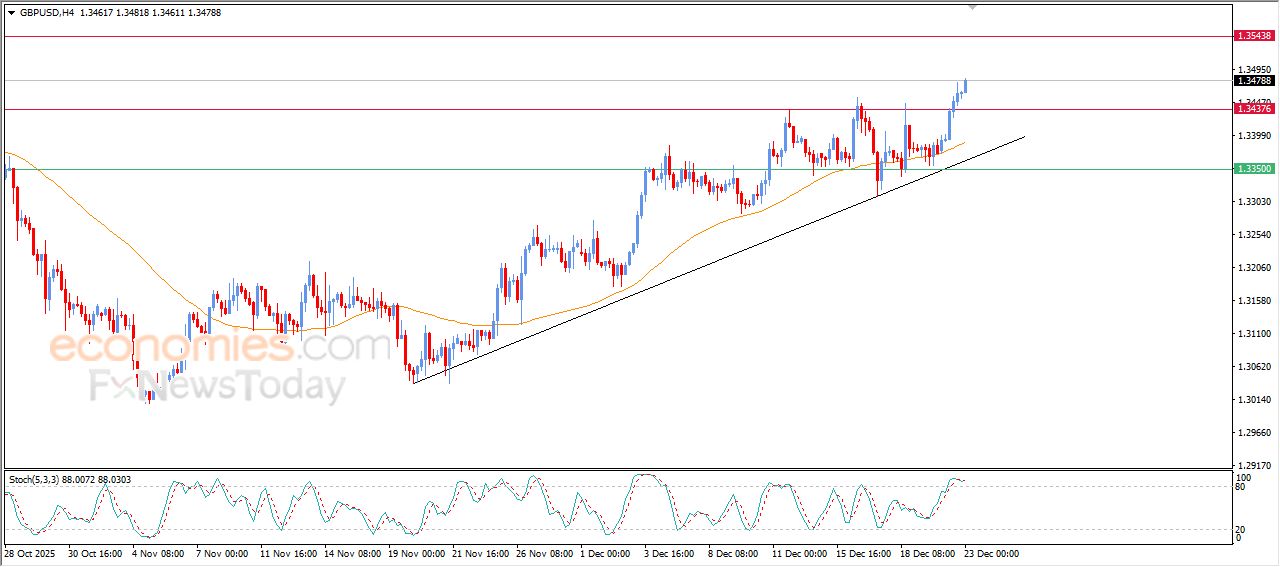
Task: Click the 30 Oct 16:00 time label
Action: (x=94, y=553)
